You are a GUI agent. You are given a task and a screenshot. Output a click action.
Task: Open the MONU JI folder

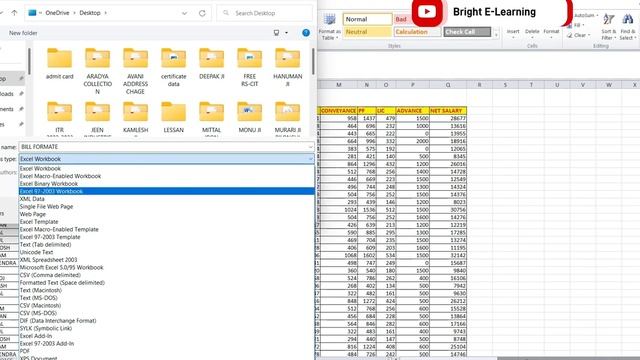[x=249, y=118]
